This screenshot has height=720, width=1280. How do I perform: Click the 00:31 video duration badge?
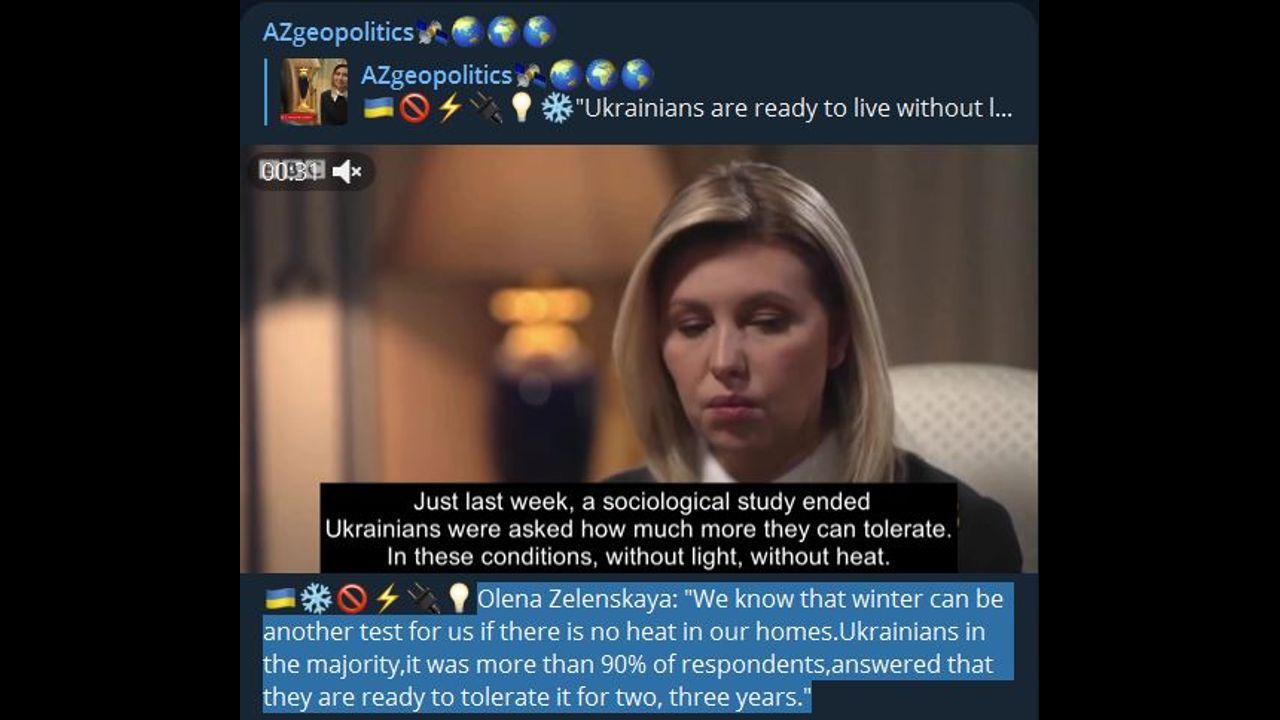point(291,172)
